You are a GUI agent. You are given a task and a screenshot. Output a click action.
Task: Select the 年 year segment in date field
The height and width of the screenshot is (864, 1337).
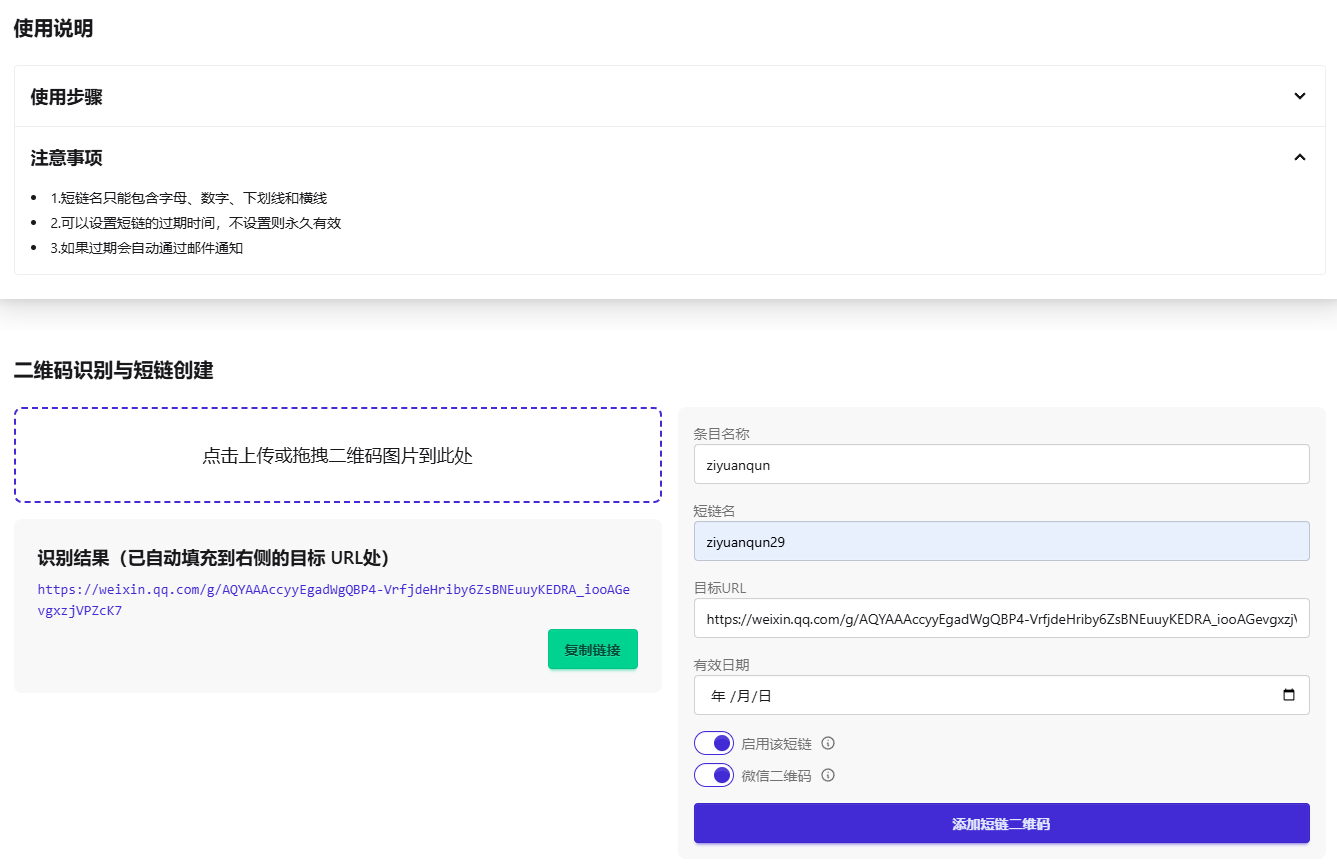[x=717, y=695]
